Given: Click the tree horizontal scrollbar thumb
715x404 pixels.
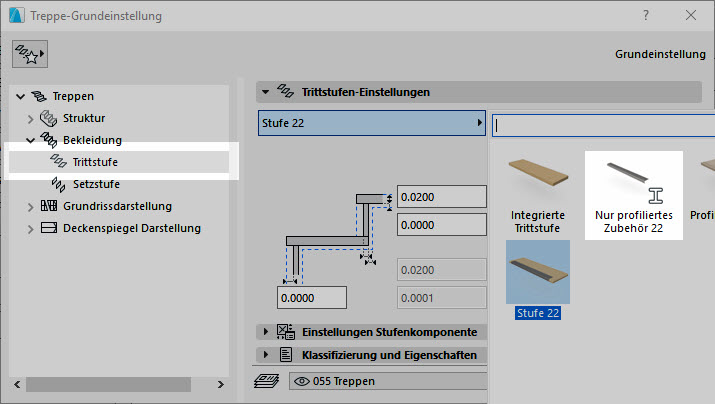Looking at the screenshot, I should click(109, 384).
